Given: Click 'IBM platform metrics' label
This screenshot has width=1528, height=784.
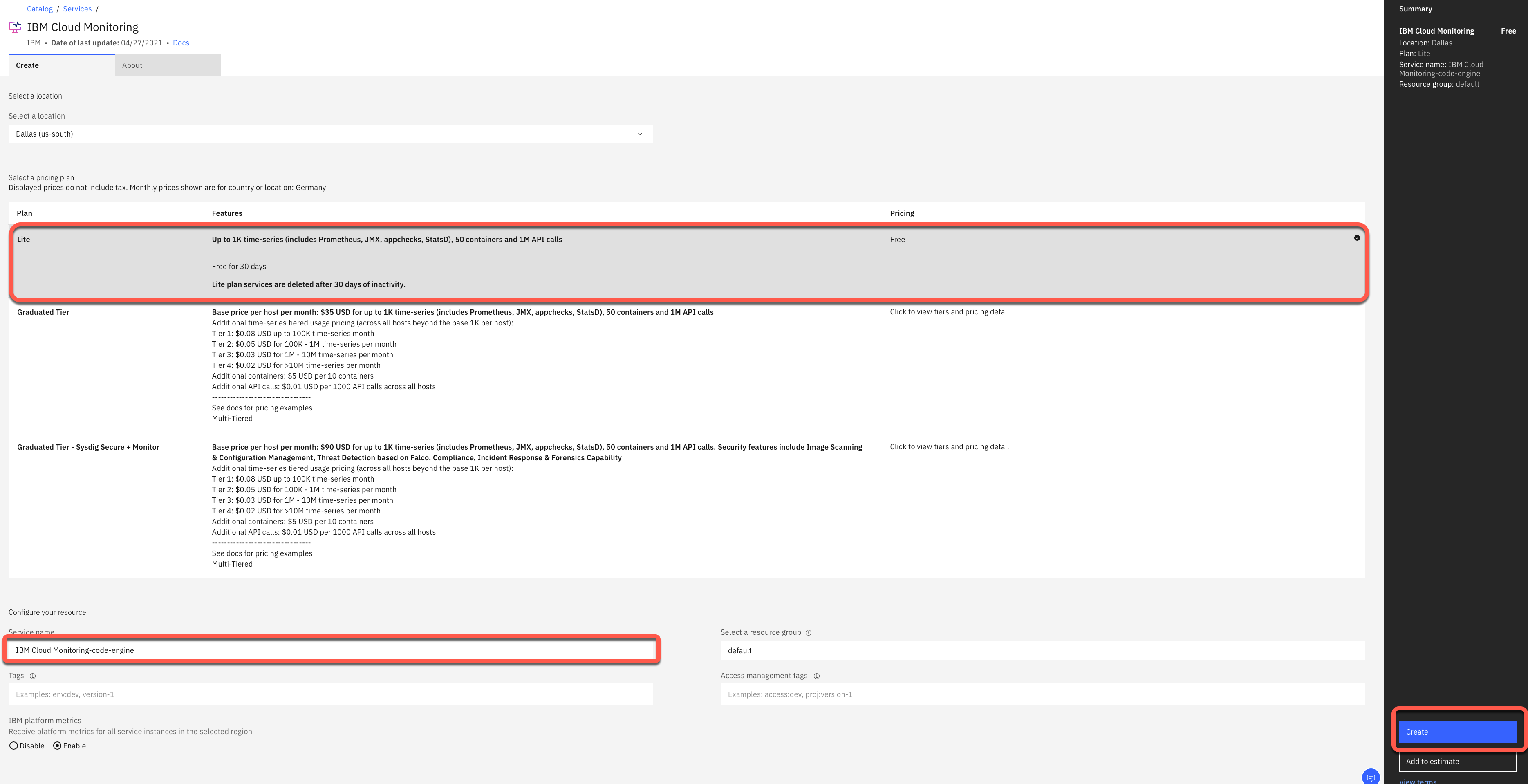Looking at the screenshot, I should pos(45,721).
